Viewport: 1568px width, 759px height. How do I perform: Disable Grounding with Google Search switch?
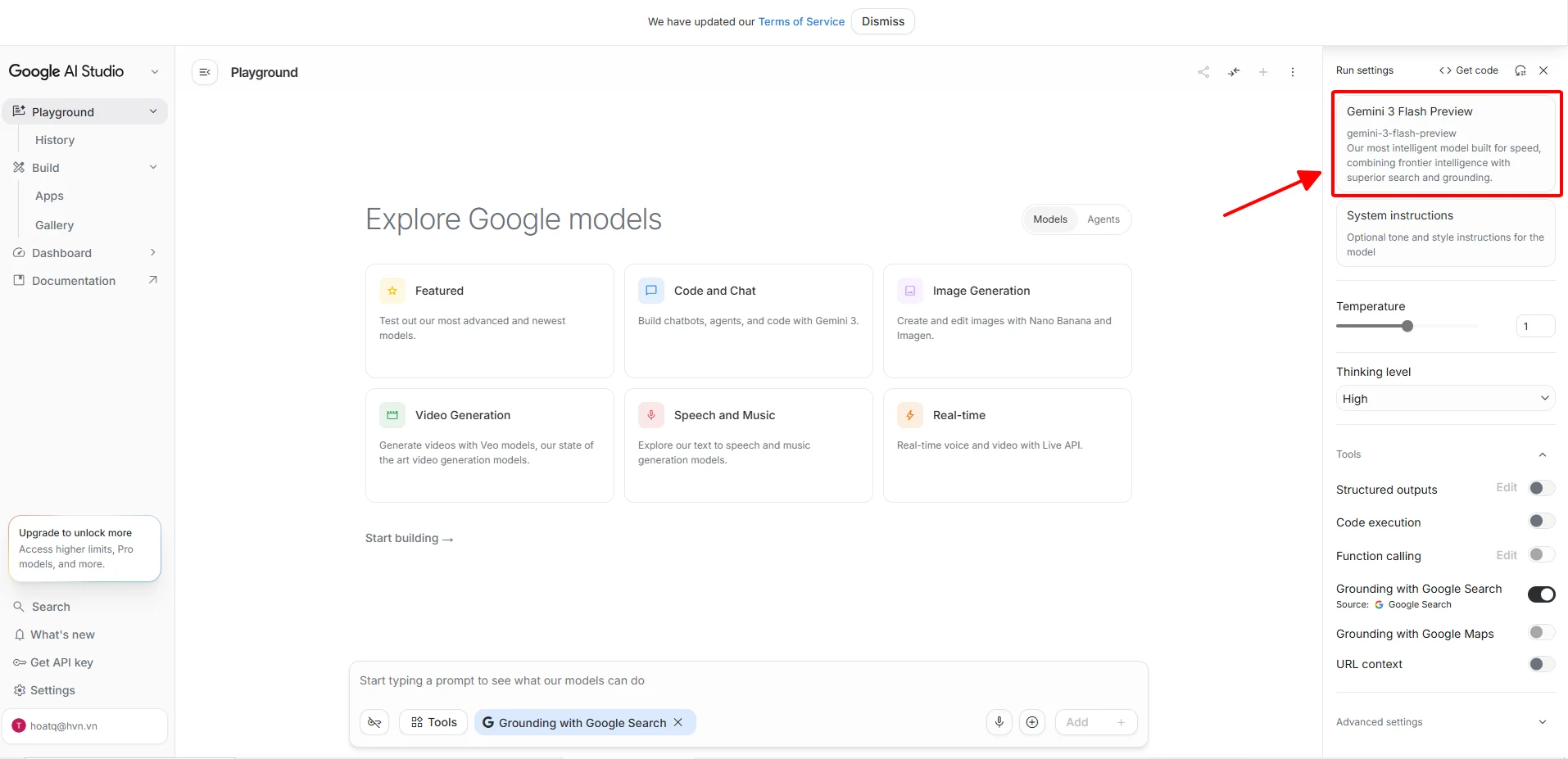pos(1541,594)
